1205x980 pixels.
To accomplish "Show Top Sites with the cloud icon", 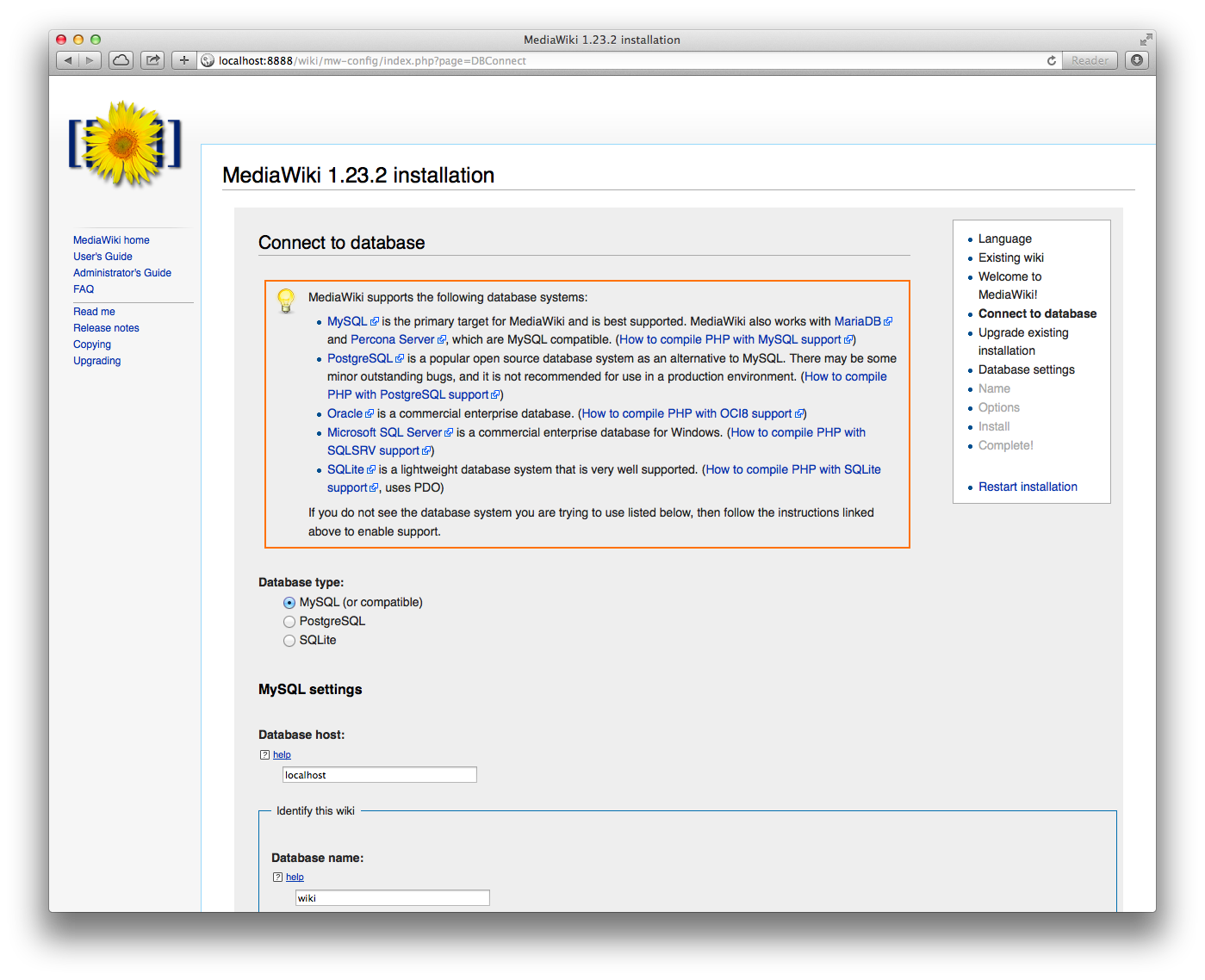I will [x=121, y=60].
